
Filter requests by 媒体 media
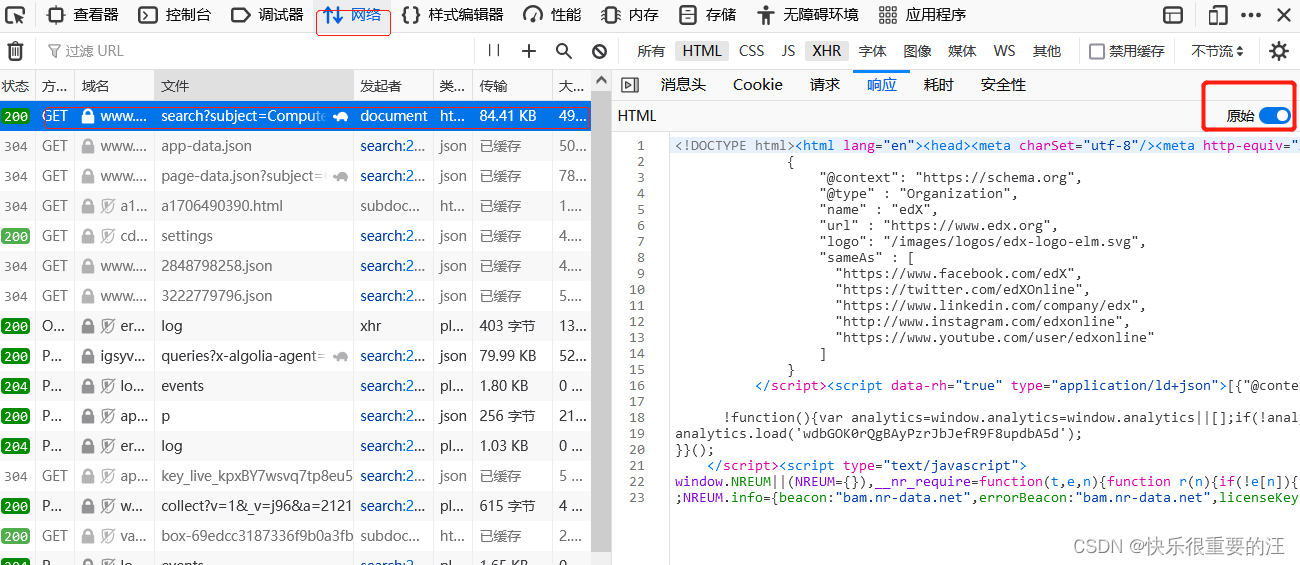tap(962, 51)
